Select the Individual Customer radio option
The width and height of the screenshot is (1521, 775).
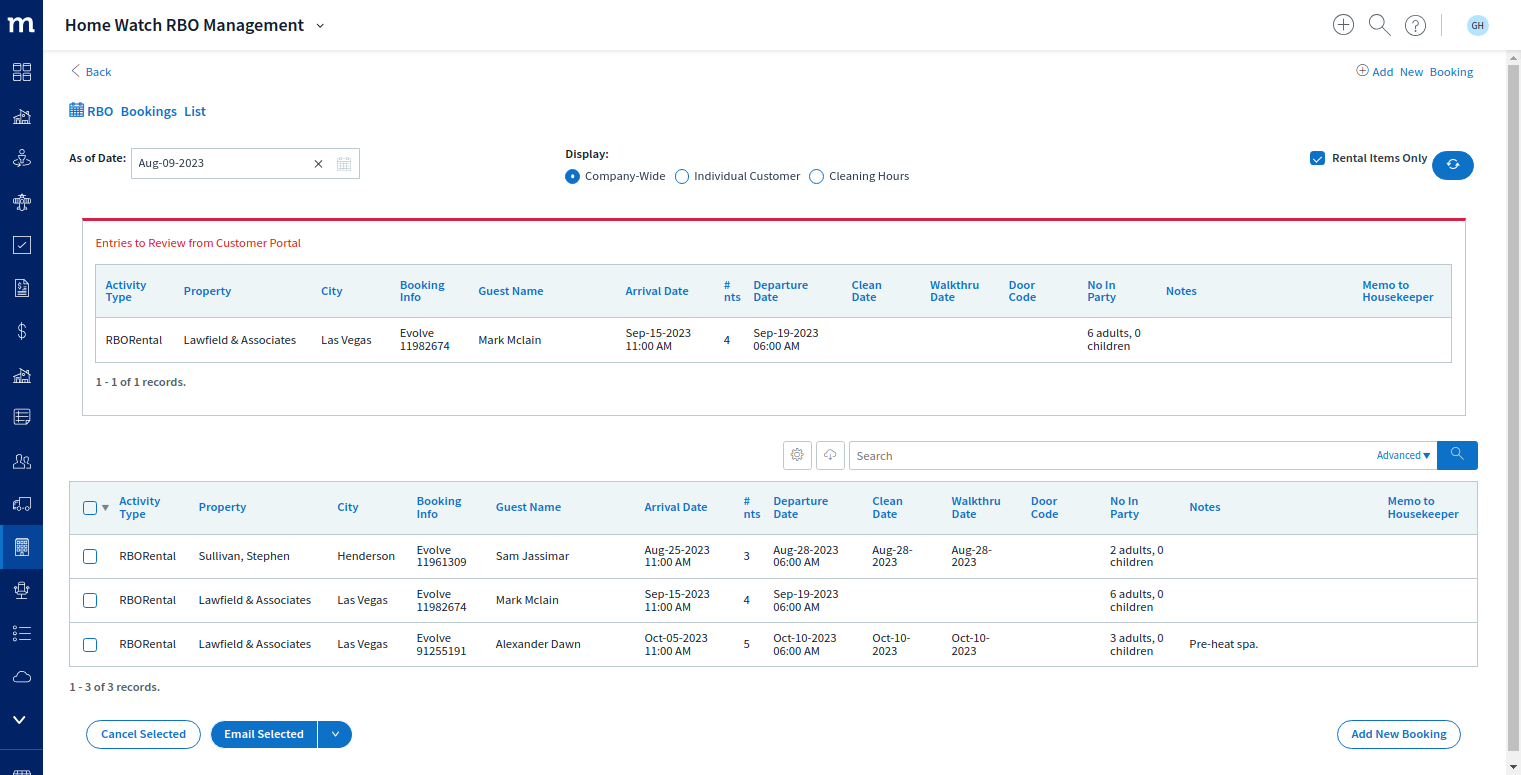pyautogui.click(x=682, y=176)
